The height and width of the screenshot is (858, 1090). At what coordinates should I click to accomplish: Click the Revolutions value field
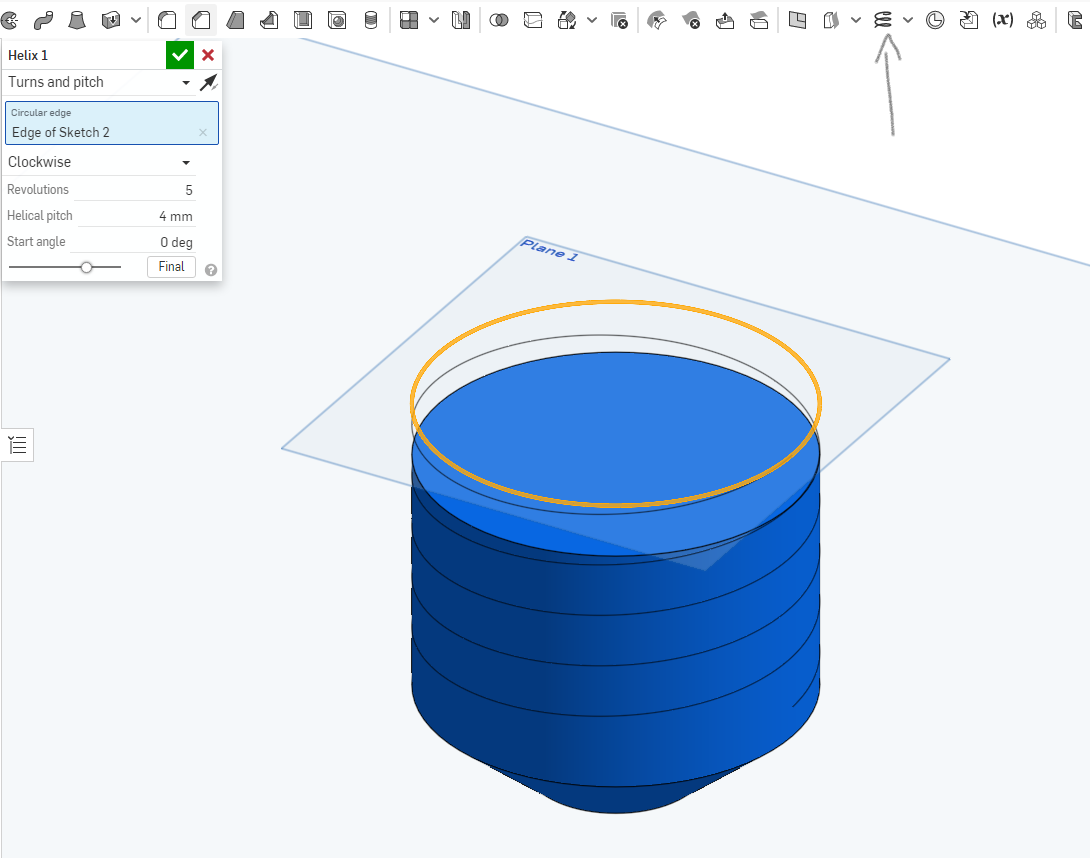(135, 190)
